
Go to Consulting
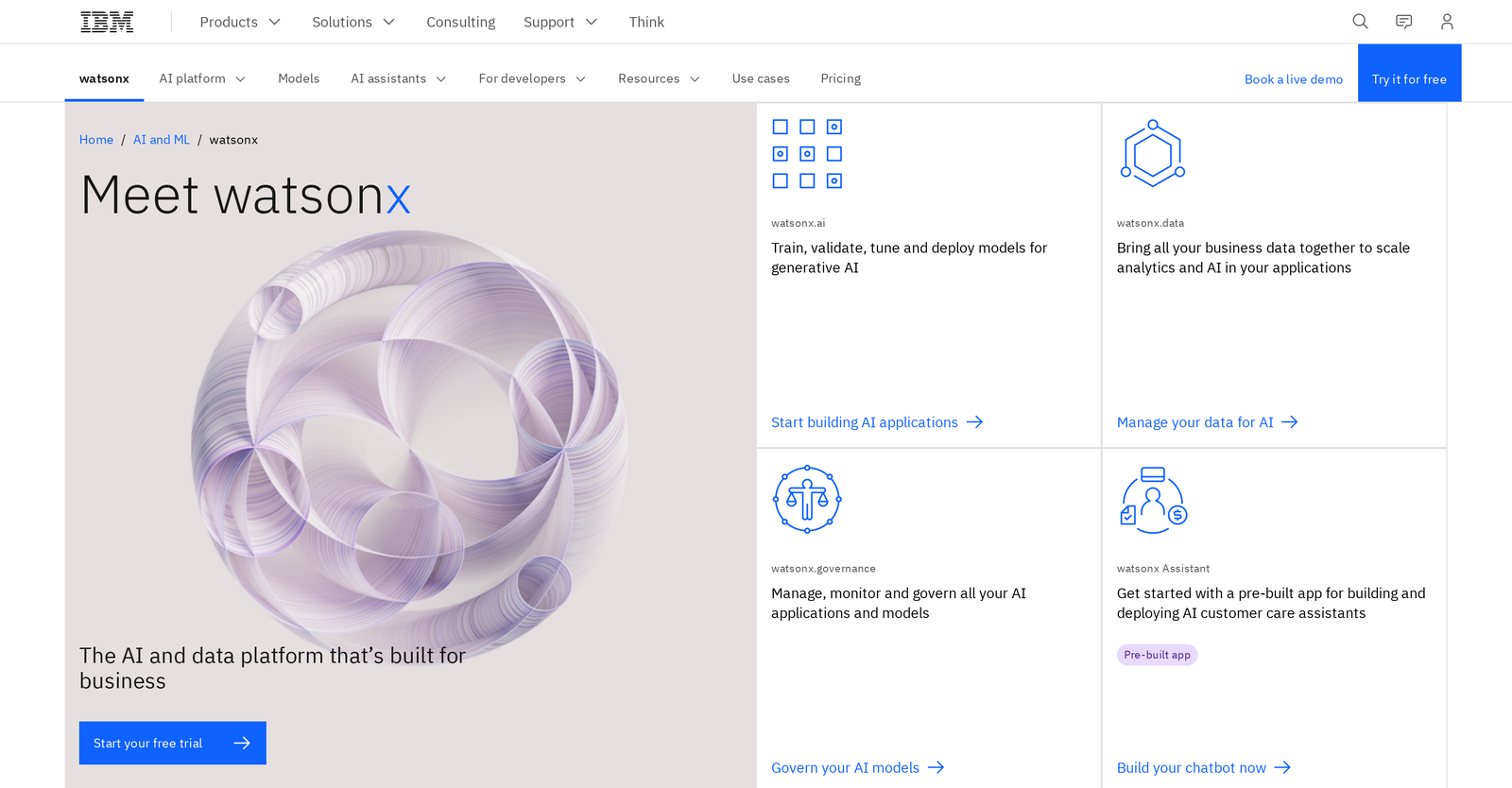tap(460, 22)
